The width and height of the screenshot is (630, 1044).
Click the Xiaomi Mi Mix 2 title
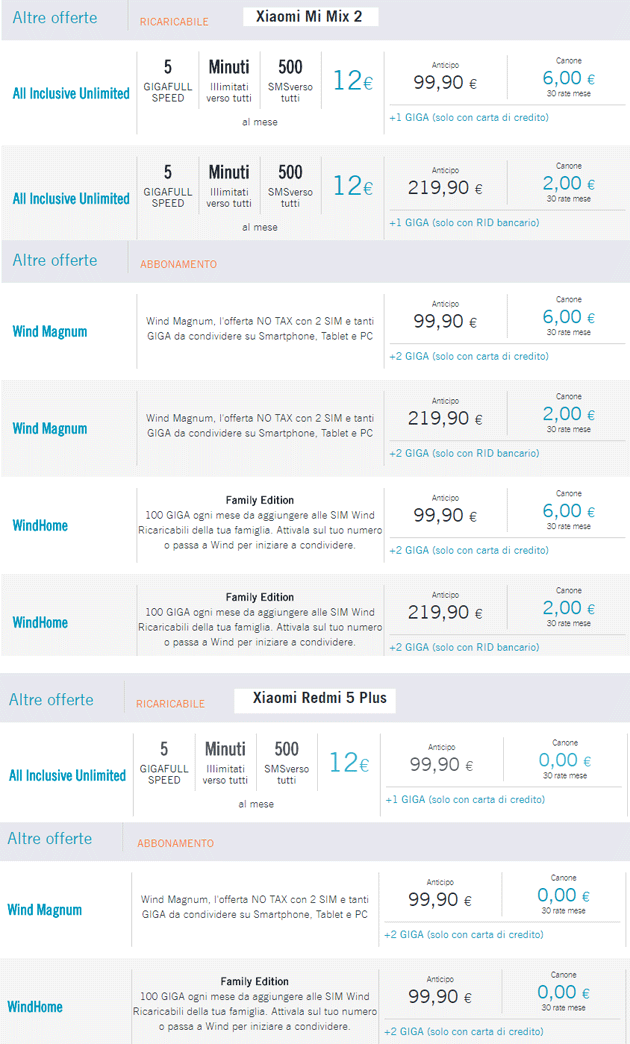click(311, 17)
